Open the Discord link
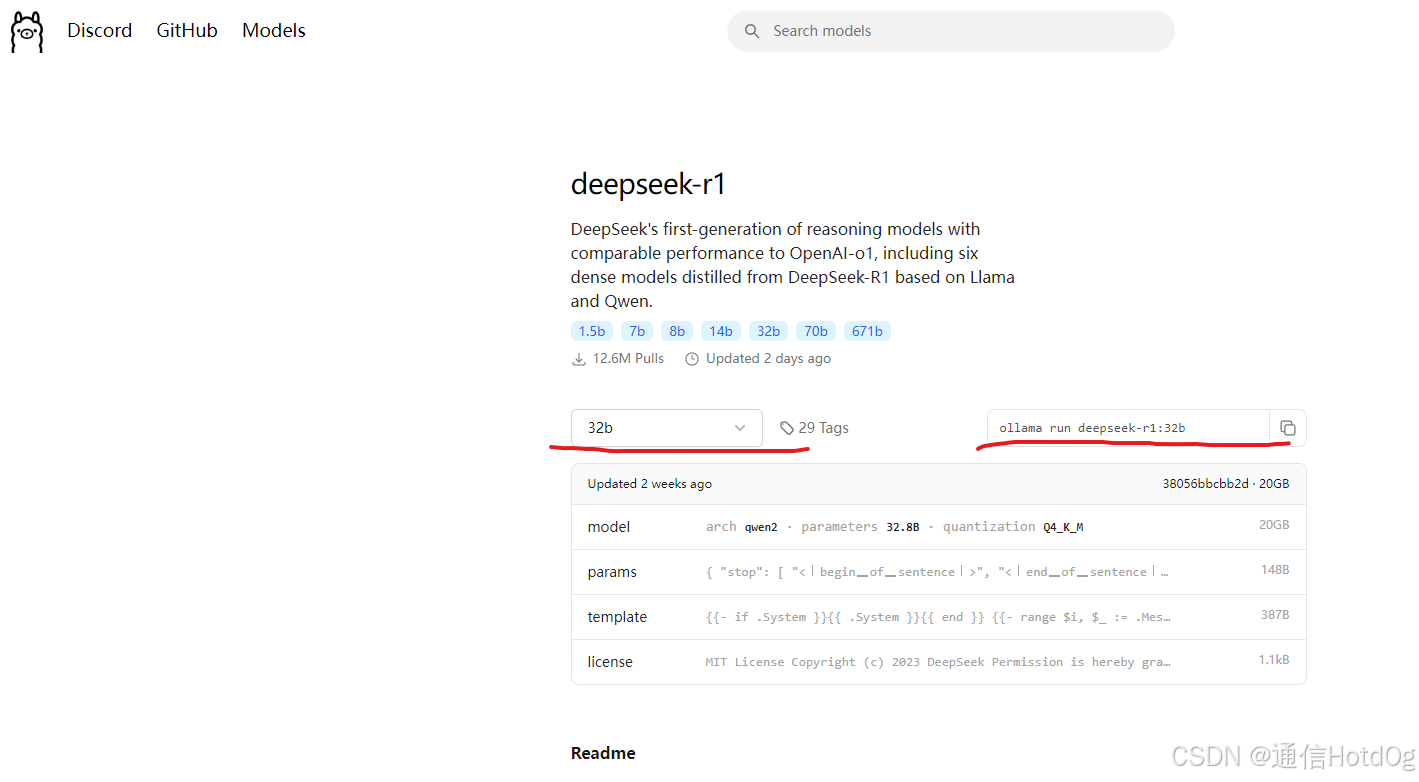The height and width of the screenshot is (782, 1419). (x=99, y=31)
